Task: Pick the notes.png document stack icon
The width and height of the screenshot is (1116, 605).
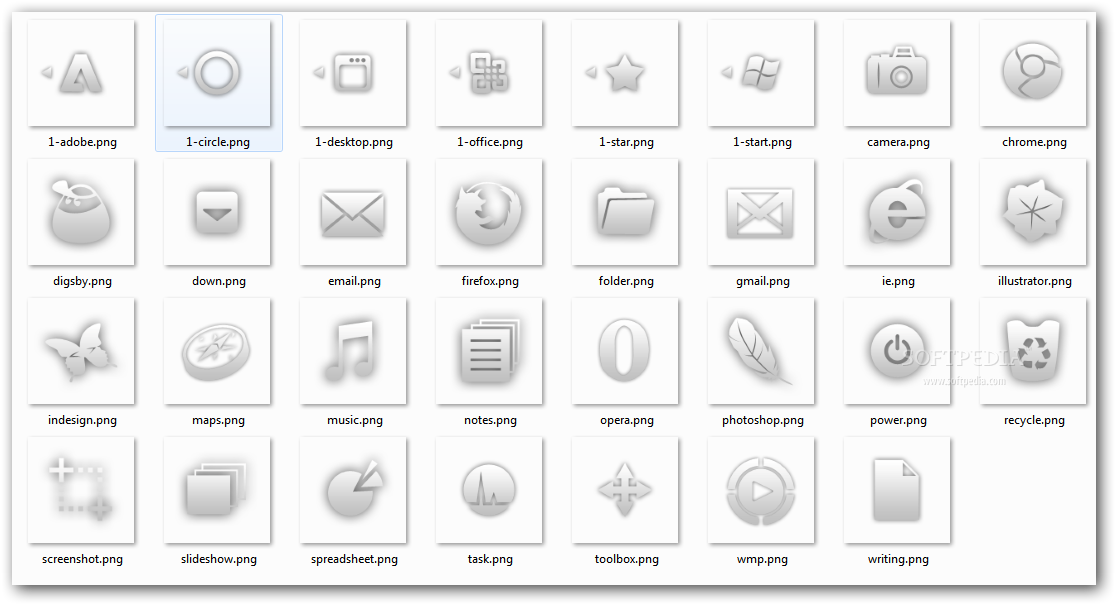Action: tap(489, 351)
